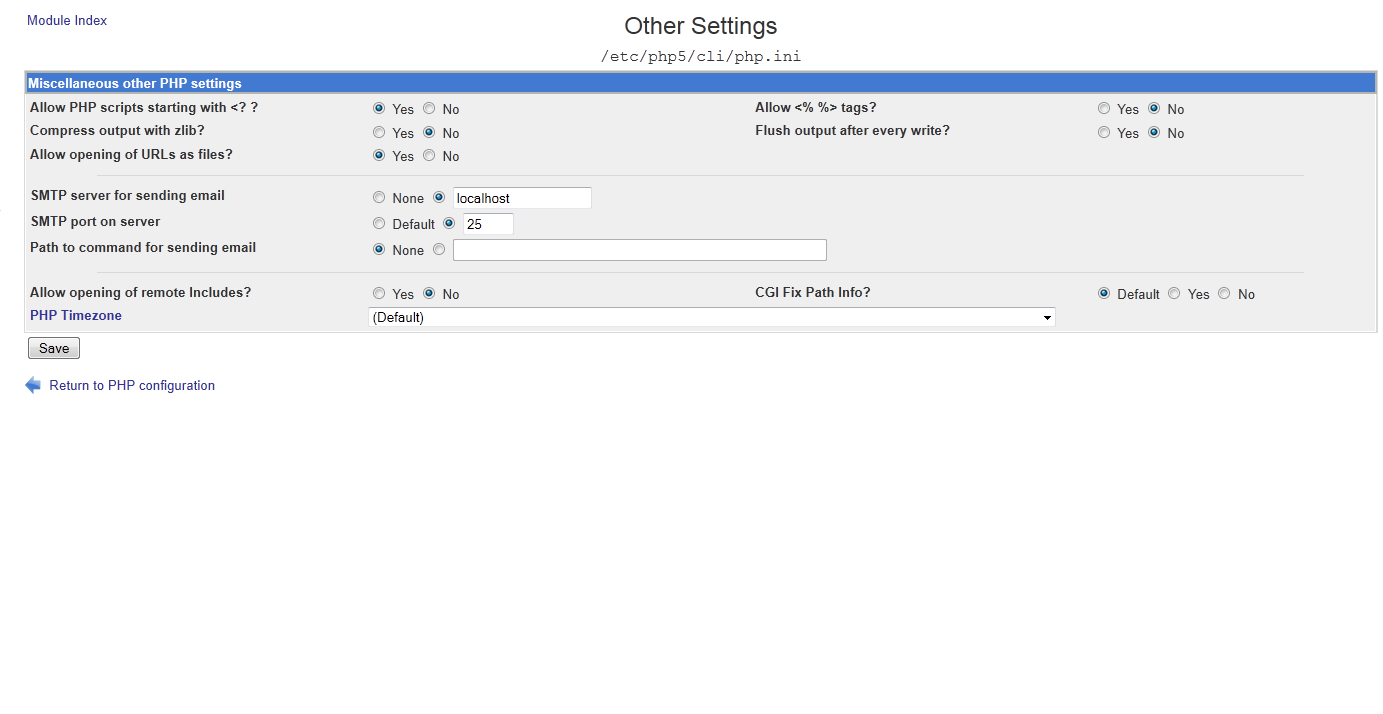Click the SMTP port 25 field

[488, 224]
